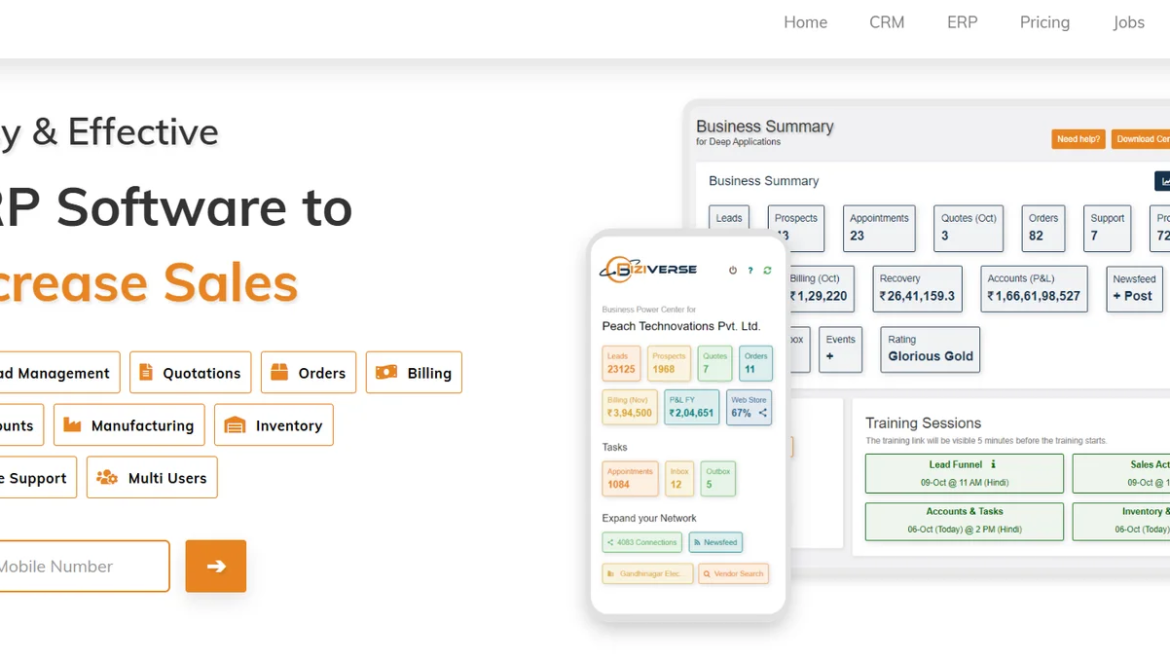Click the Need help? button
The width and height of the screenshot is (1170, 660).
coord(1078,139)
